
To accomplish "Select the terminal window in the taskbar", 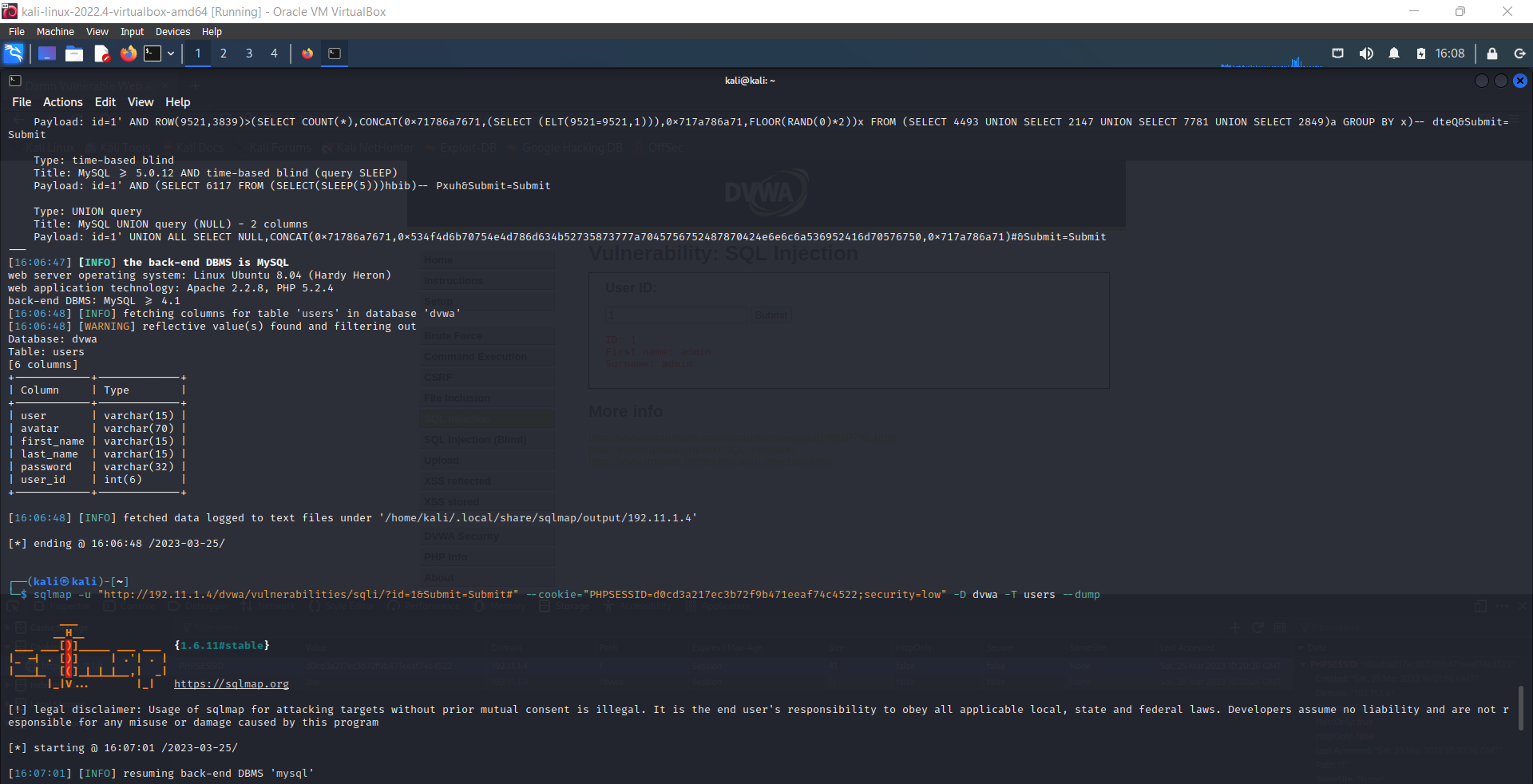I will tap(335, 53).
